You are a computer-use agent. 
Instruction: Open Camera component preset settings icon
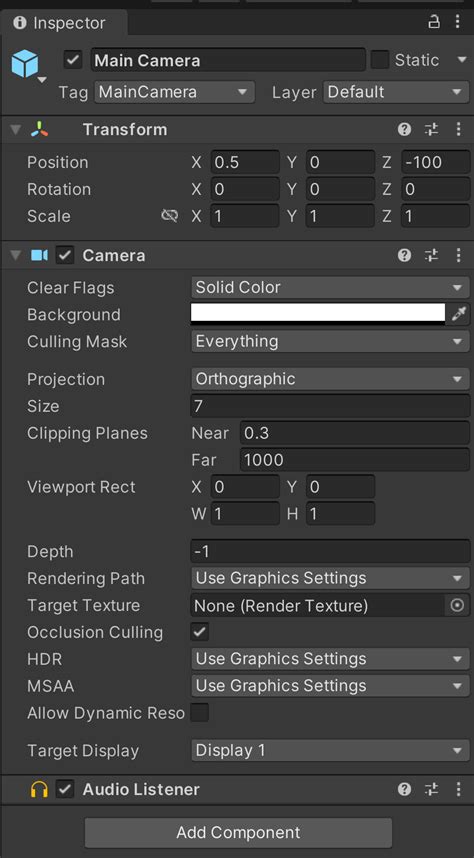click(431, 256)
